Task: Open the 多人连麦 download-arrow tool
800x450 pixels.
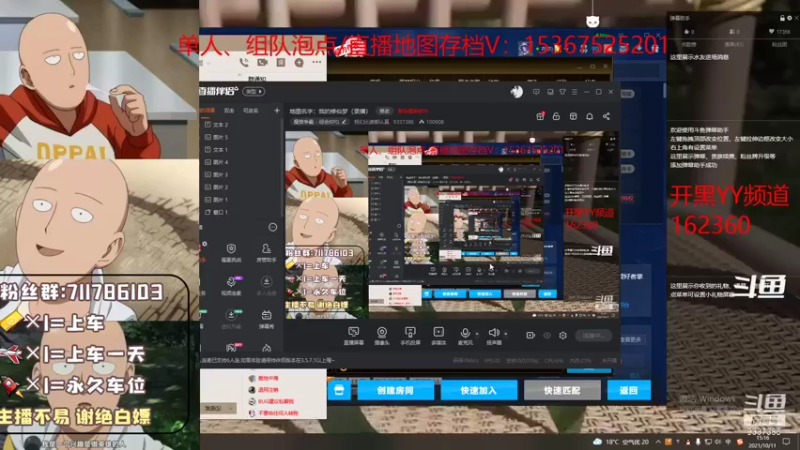Action: coord(266,285)
